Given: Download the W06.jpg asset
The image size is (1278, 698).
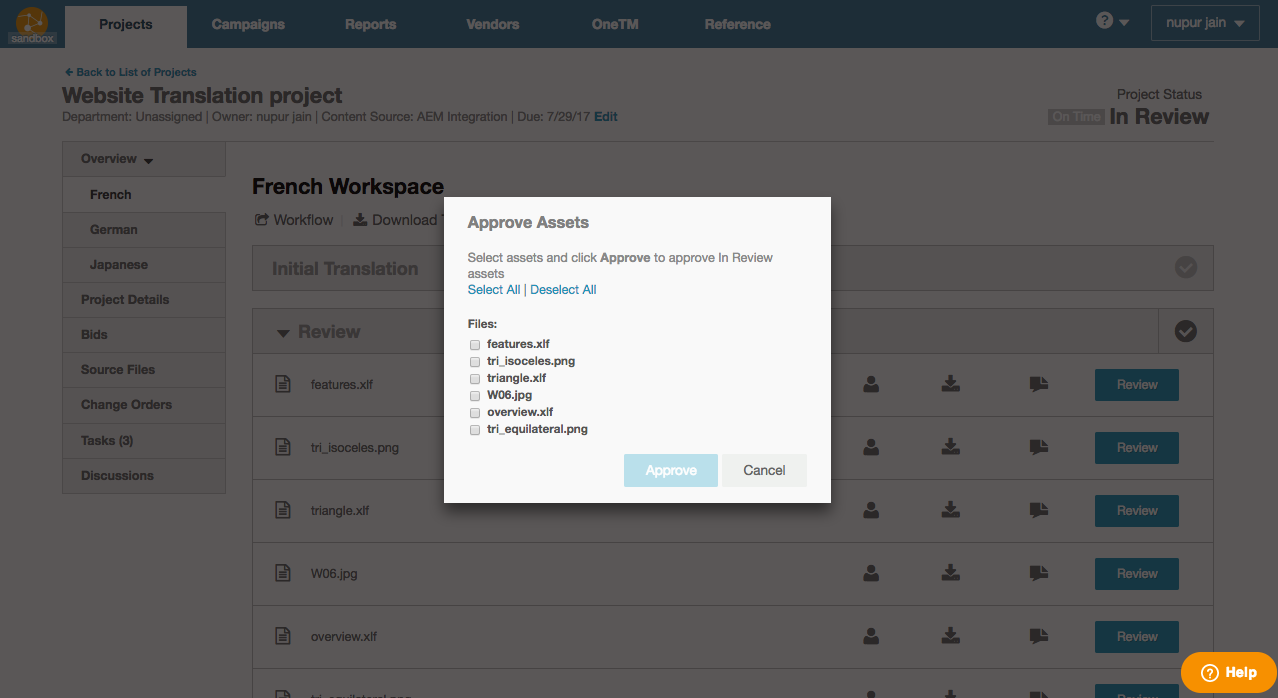Looking at the screenshot, I should pos(950,573).
